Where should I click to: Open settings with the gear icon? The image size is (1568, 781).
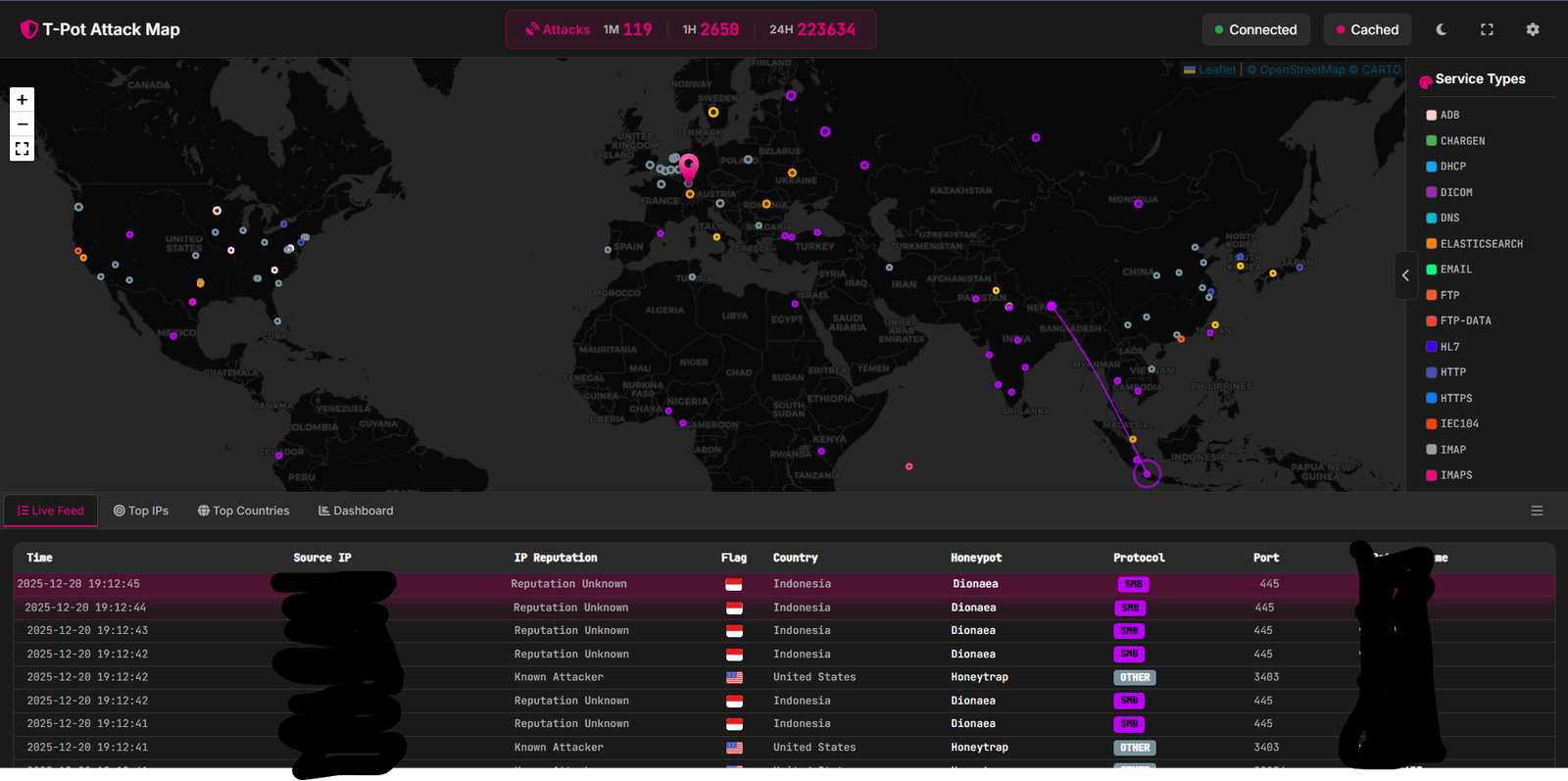[x=1532, y=29]
